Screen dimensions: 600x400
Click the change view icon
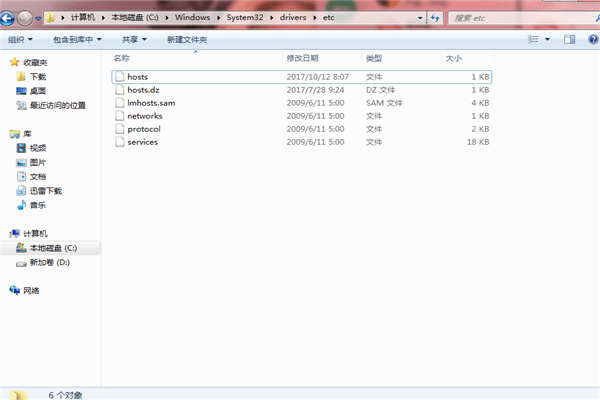(x=533, y=39)
